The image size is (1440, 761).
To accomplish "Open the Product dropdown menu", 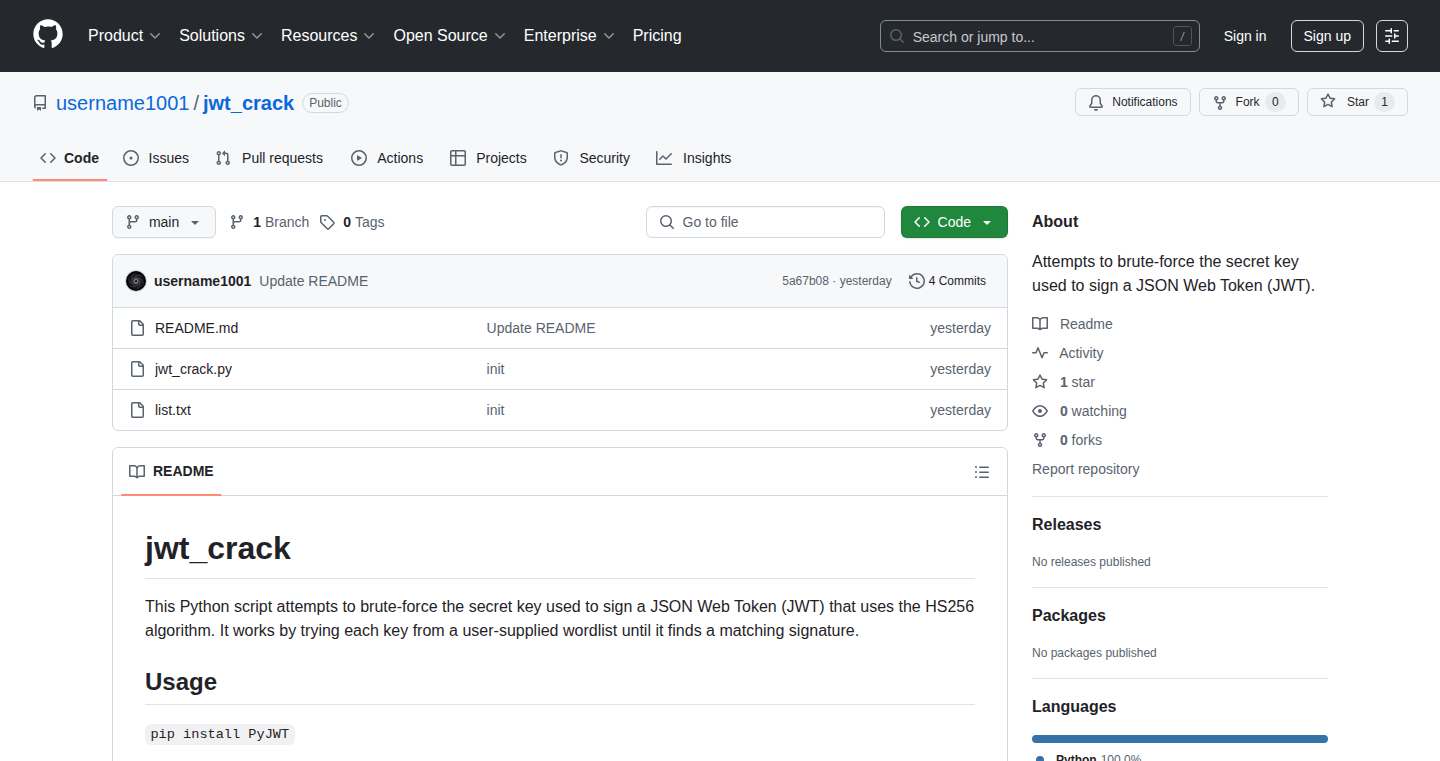I will (124, 36).
